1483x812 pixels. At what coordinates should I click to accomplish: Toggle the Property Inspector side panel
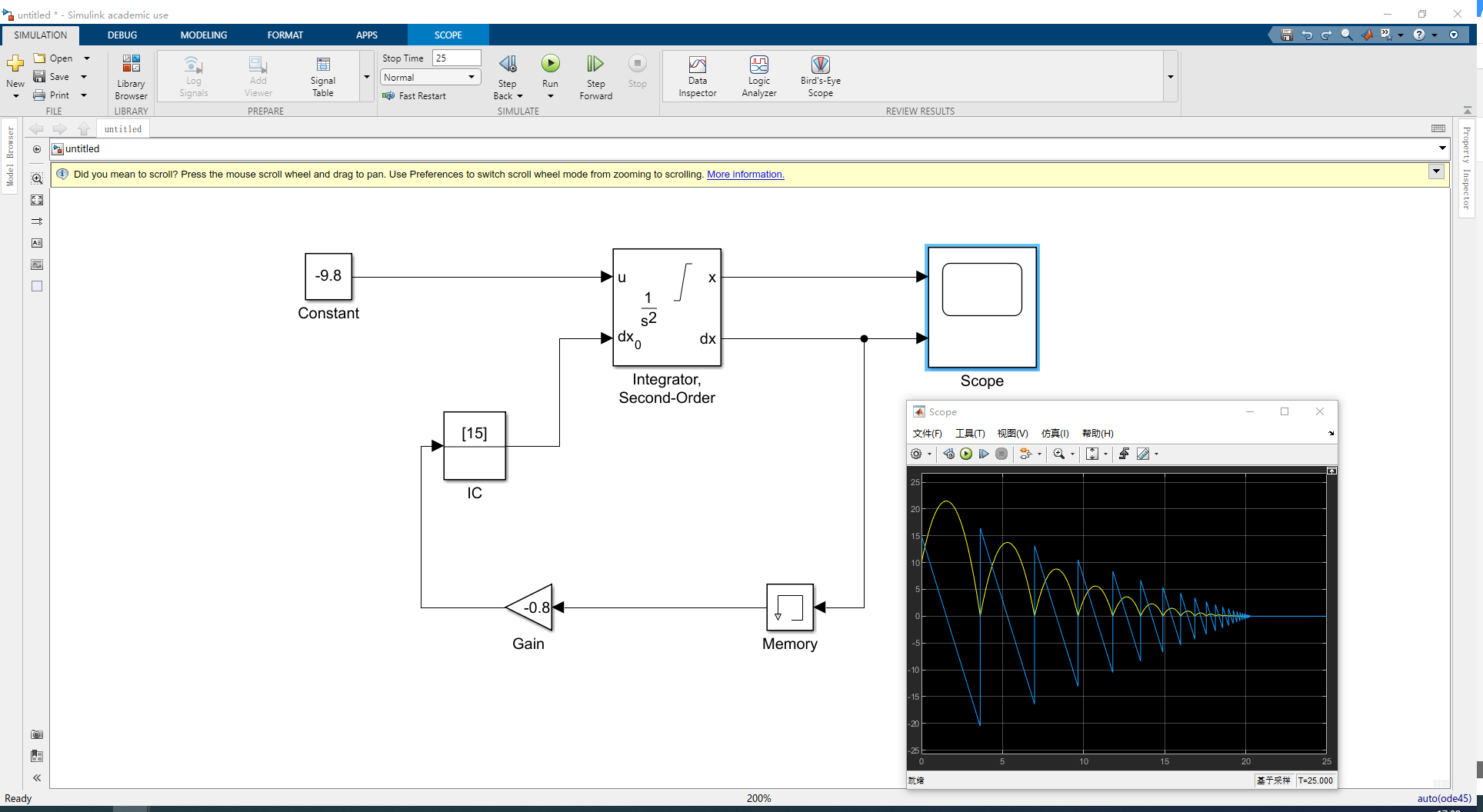pos(1466,168)
